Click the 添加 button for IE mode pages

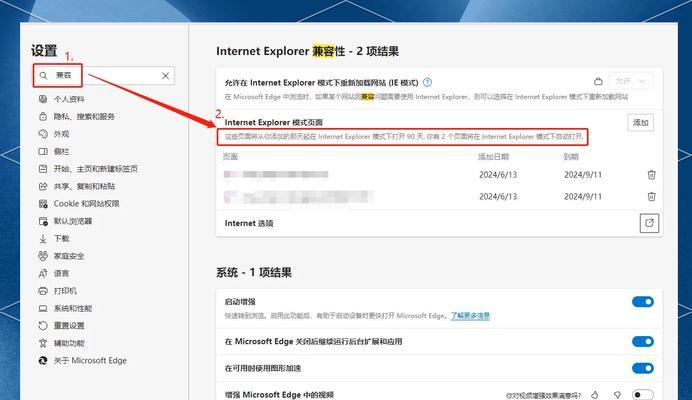click(640, 122)
